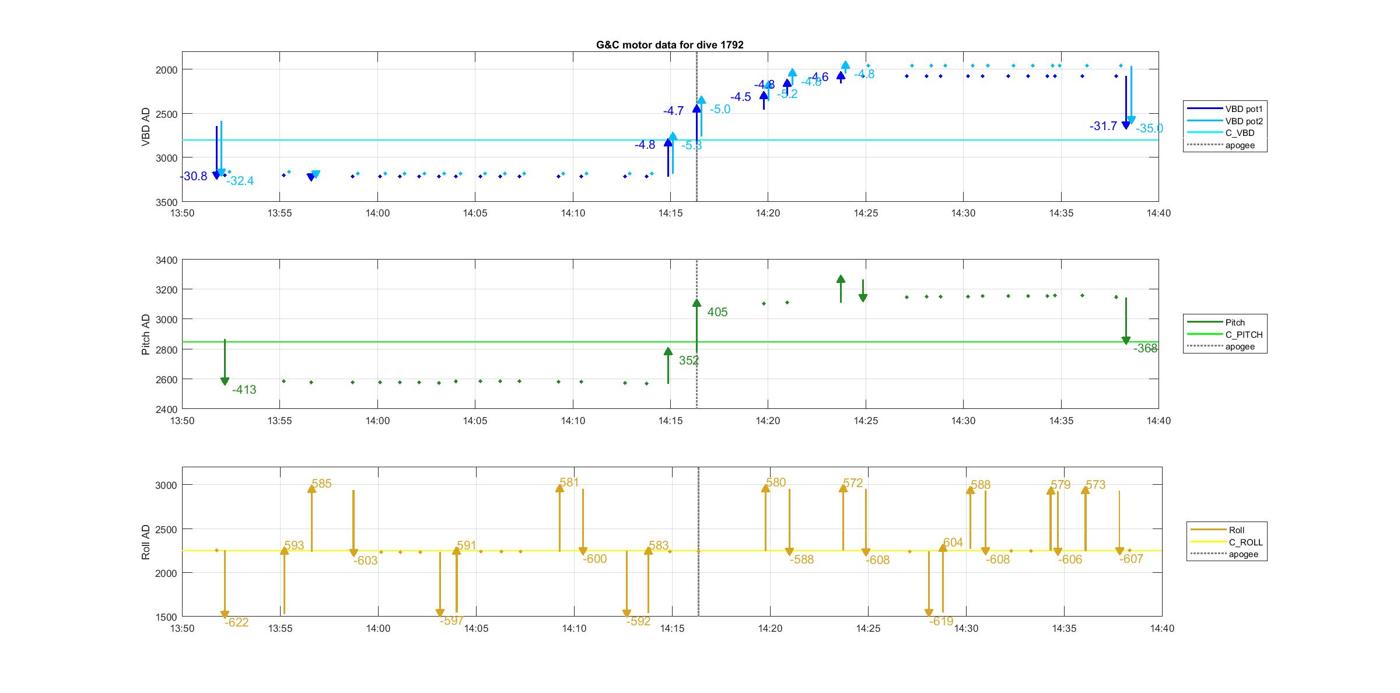Click the '-4.5' VBD data label
The image size is (1400, 693).
[x=741, y=97]
